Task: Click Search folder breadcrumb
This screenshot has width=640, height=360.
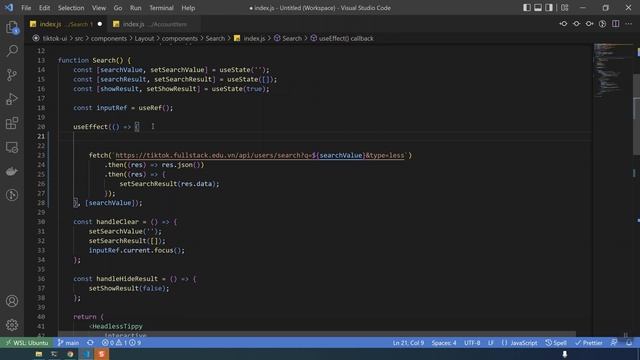Action: 215,38
